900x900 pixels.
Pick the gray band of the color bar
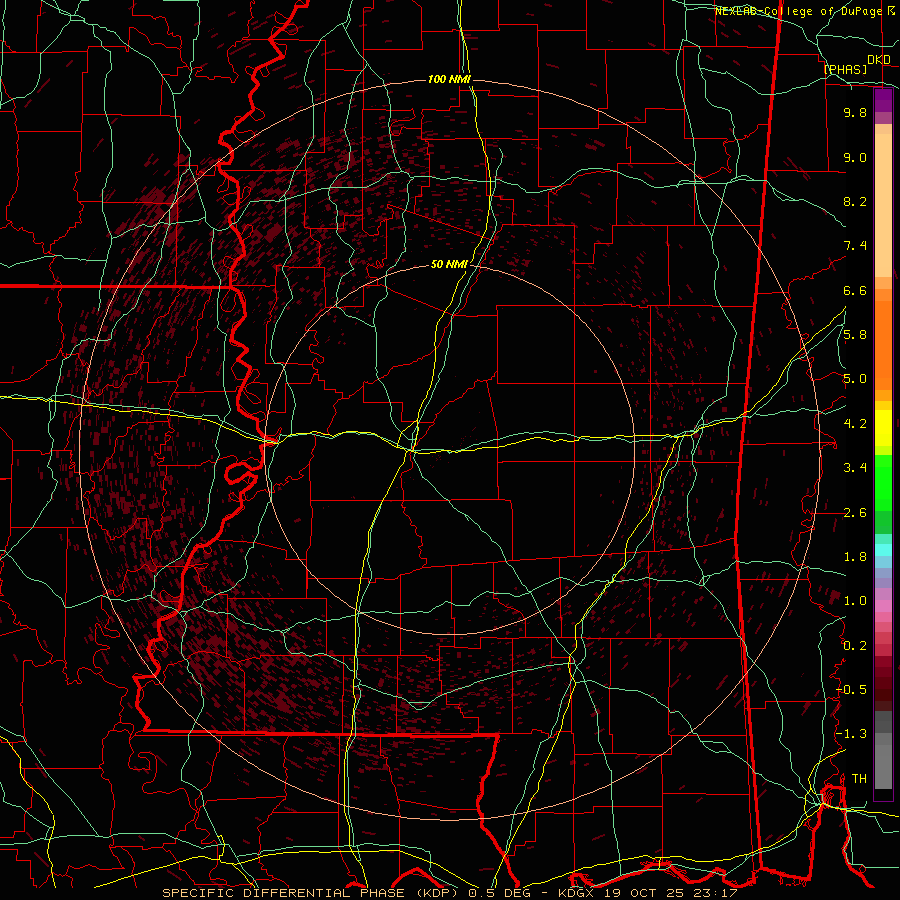click(x=883, y=752)
